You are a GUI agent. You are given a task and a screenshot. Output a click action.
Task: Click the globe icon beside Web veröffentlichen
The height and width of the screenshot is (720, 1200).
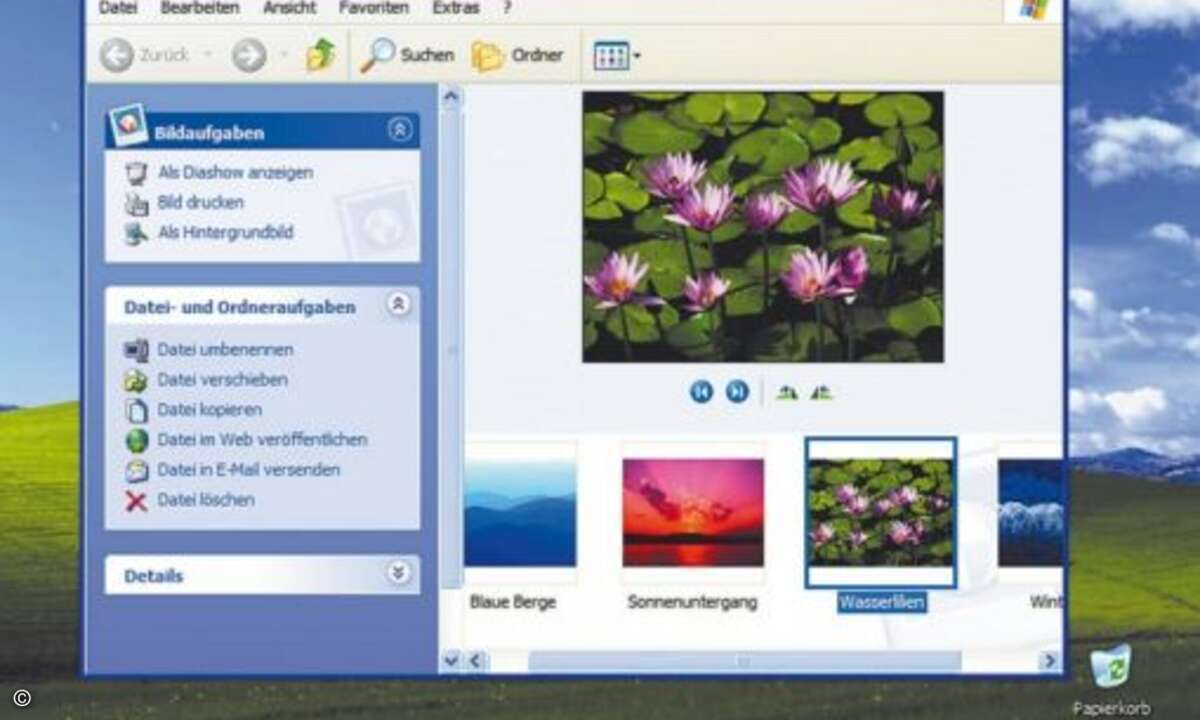point(136,440)
